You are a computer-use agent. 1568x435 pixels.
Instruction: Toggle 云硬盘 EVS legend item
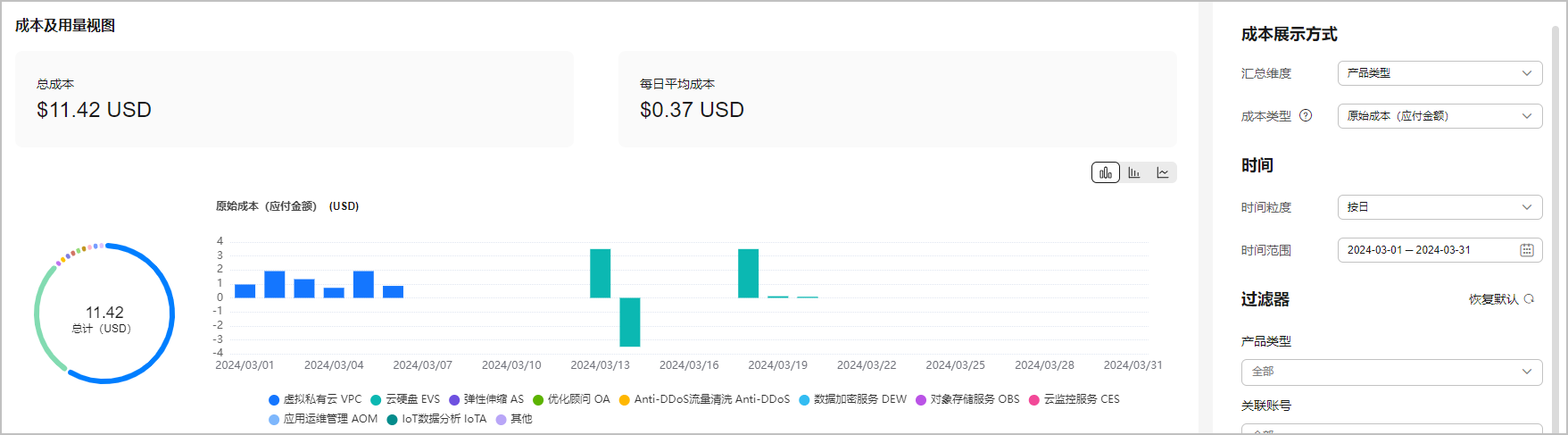pyautogui.click(x=405, y=399)
